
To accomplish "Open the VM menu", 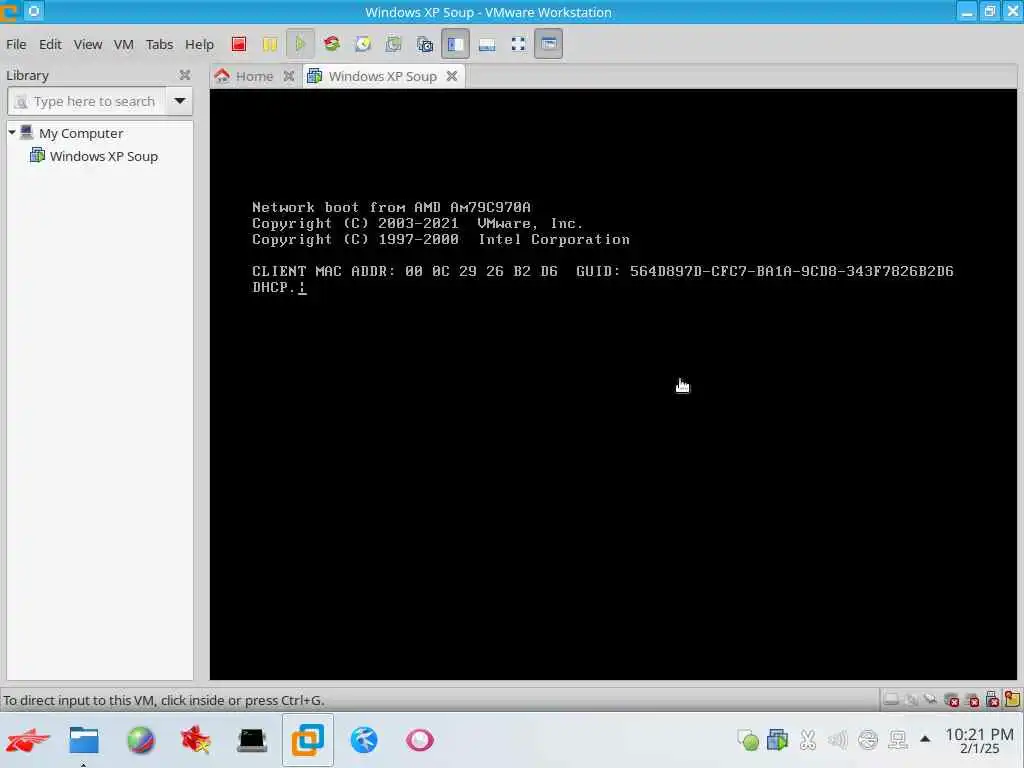I will pyautogui.click(x=123, y=44).
